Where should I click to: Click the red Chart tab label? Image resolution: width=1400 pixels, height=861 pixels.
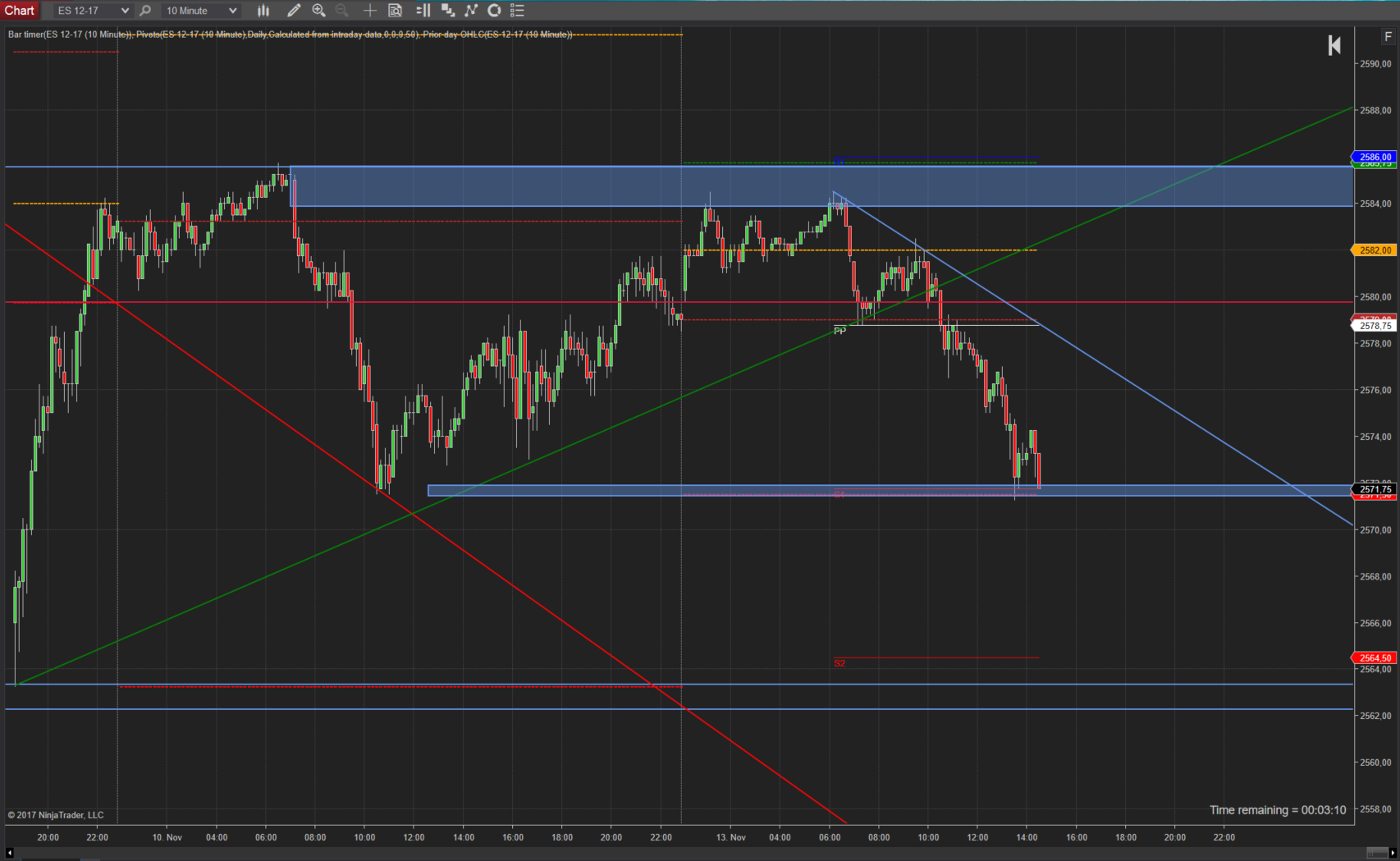tap(20, 11)
